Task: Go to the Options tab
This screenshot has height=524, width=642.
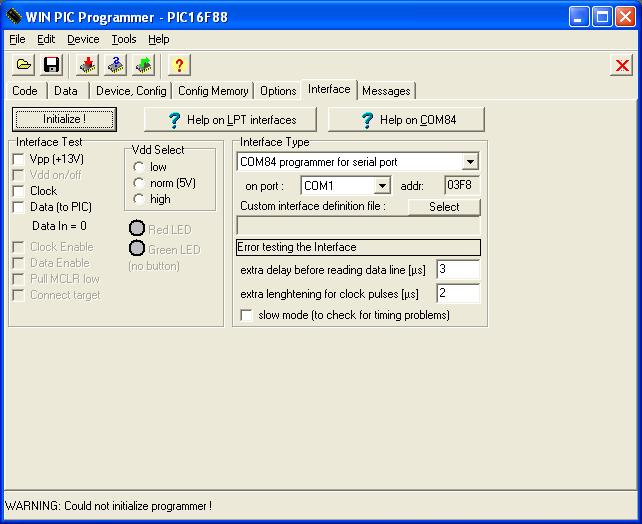Action: click(x=278, y=90)
